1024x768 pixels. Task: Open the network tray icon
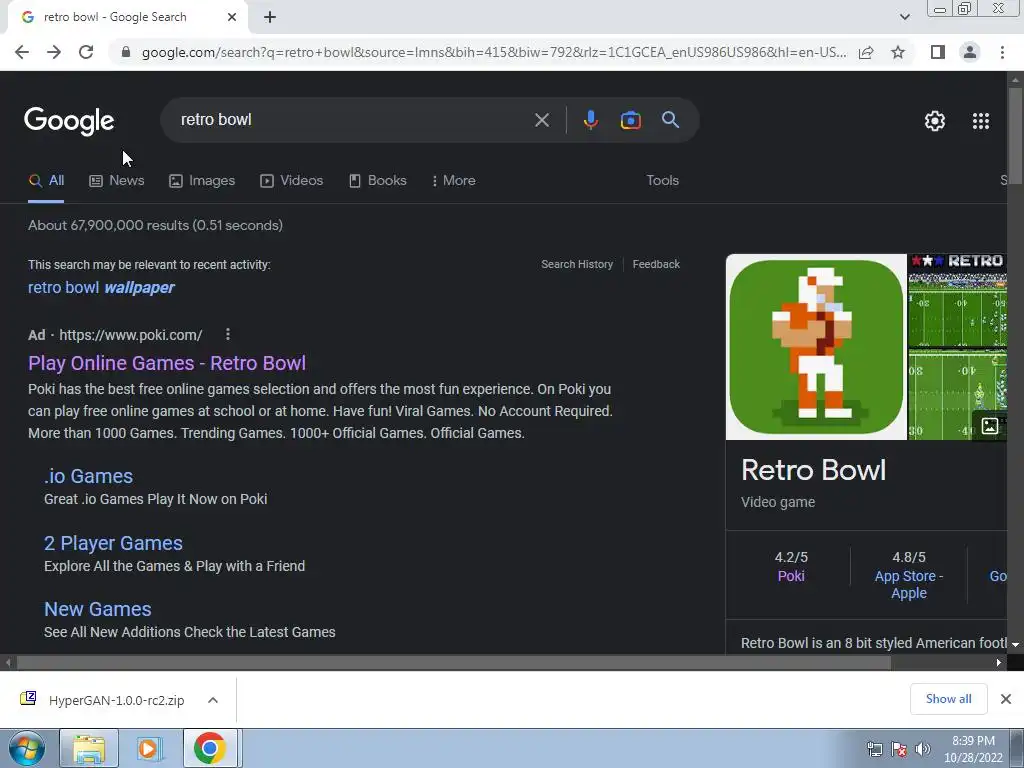pyautogui.click(x=874, y=749)
